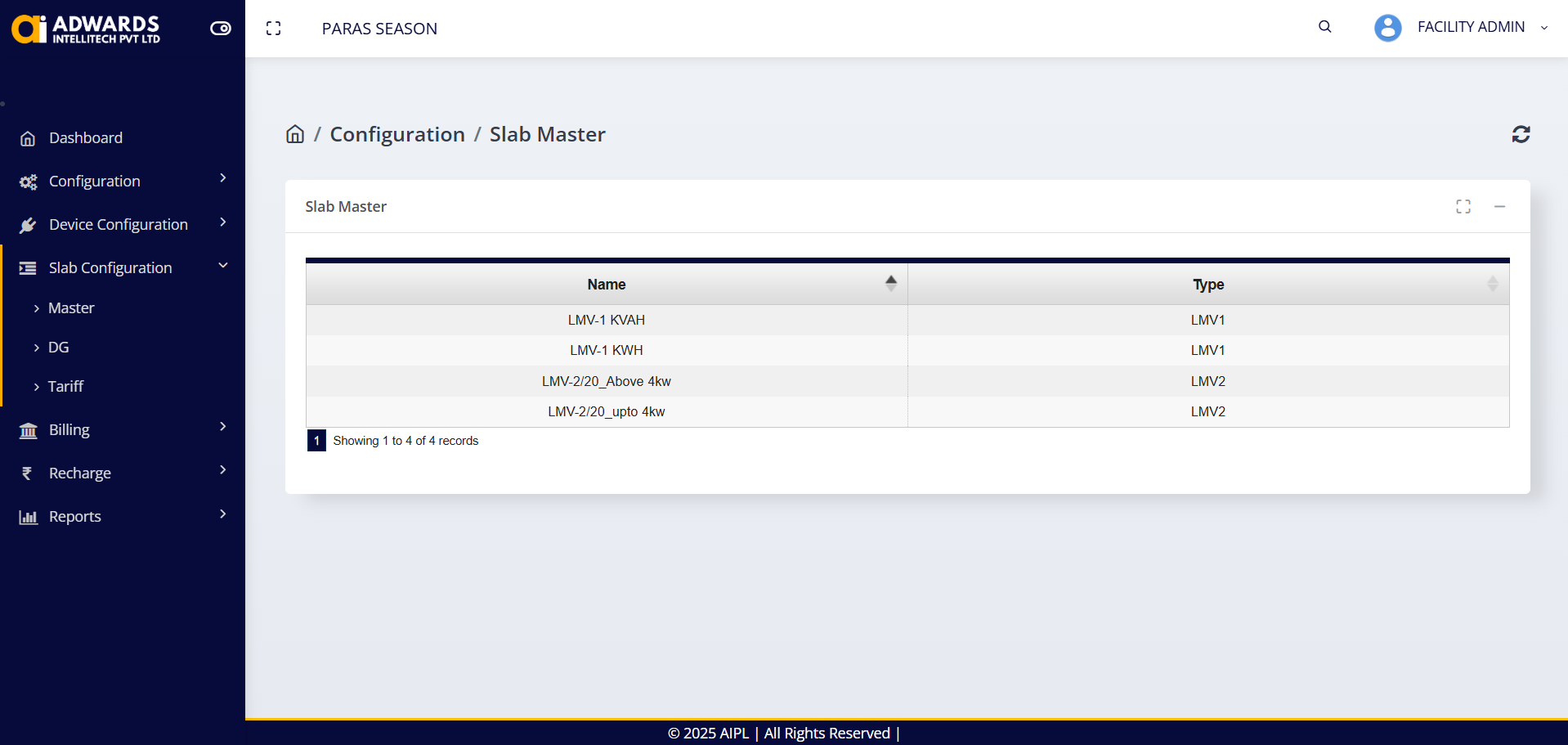Click the fullscreen icon in the top bar
The image size is (1568, 745).
pyautogui.click(x=274, y=29)
